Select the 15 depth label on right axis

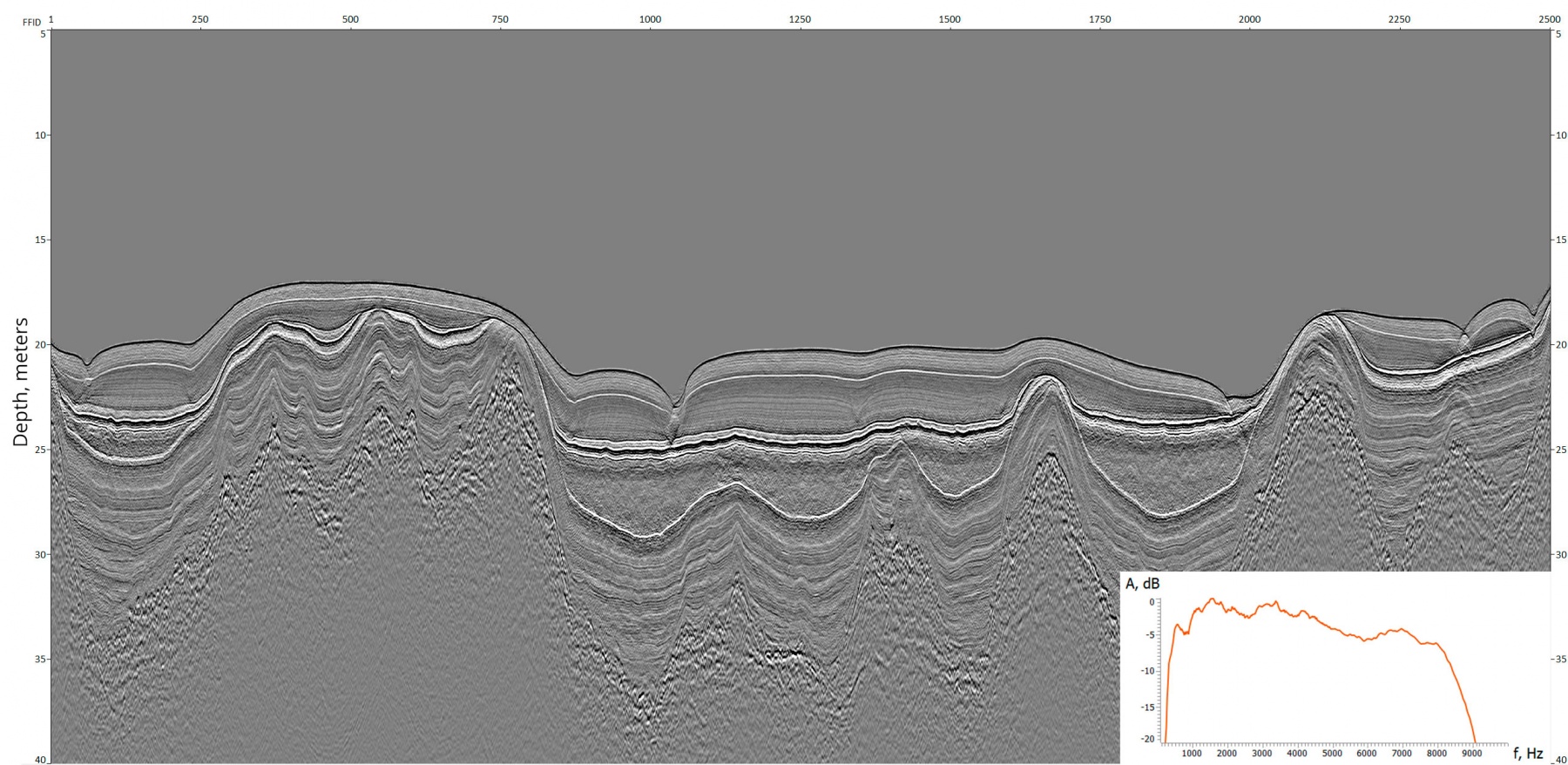click(x=1561, y=240)
